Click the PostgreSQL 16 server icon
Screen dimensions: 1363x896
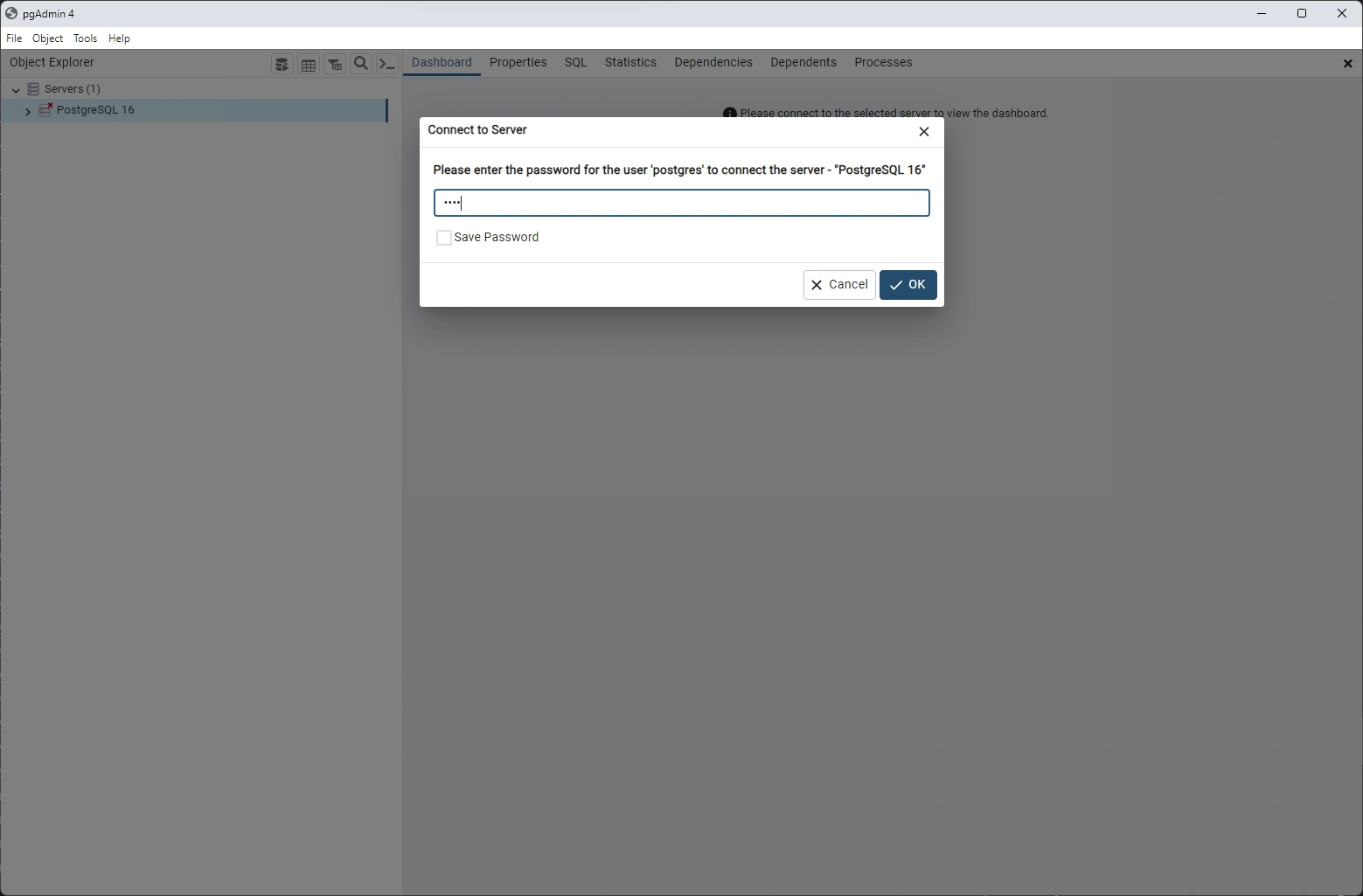point(46,110)
